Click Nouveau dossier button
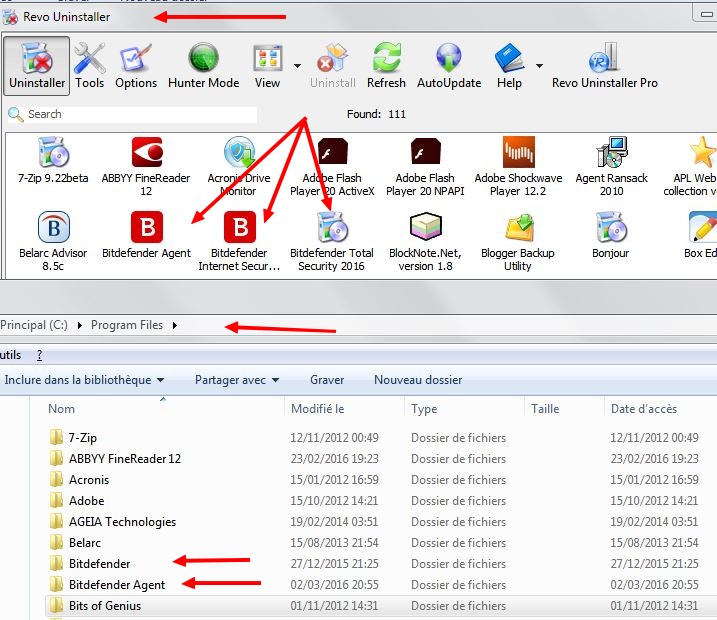 click(418, 380)
